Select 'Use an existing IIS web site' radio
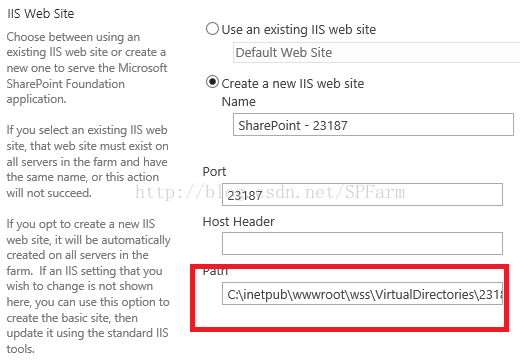Screen dimensions: 520x363 [212, 29]
